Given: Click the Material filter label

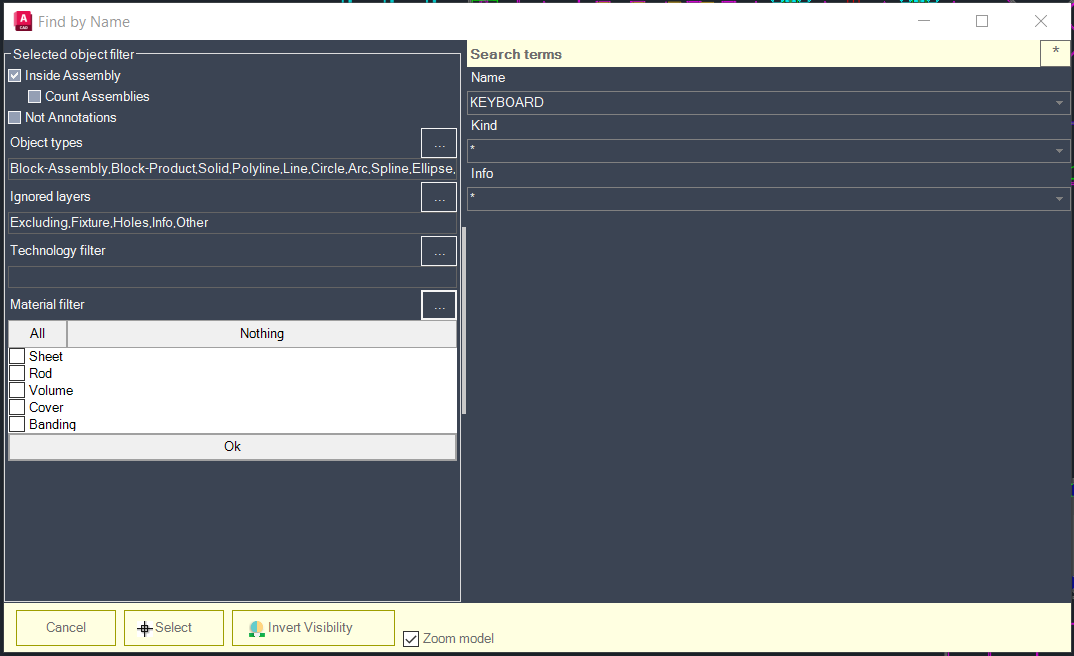Looking at the screenshot, I should coord(47,305).
